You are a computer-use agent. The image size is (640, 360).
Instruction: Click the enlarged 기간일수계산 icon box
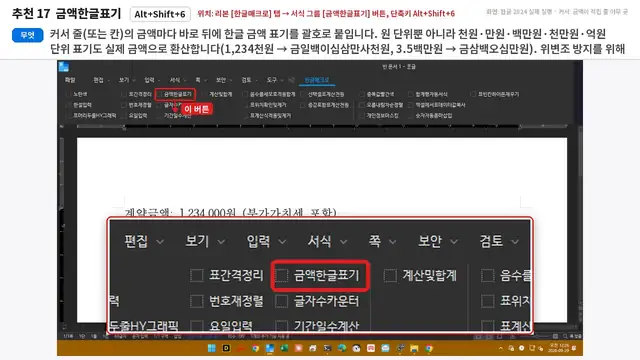(x=281, y=326)
